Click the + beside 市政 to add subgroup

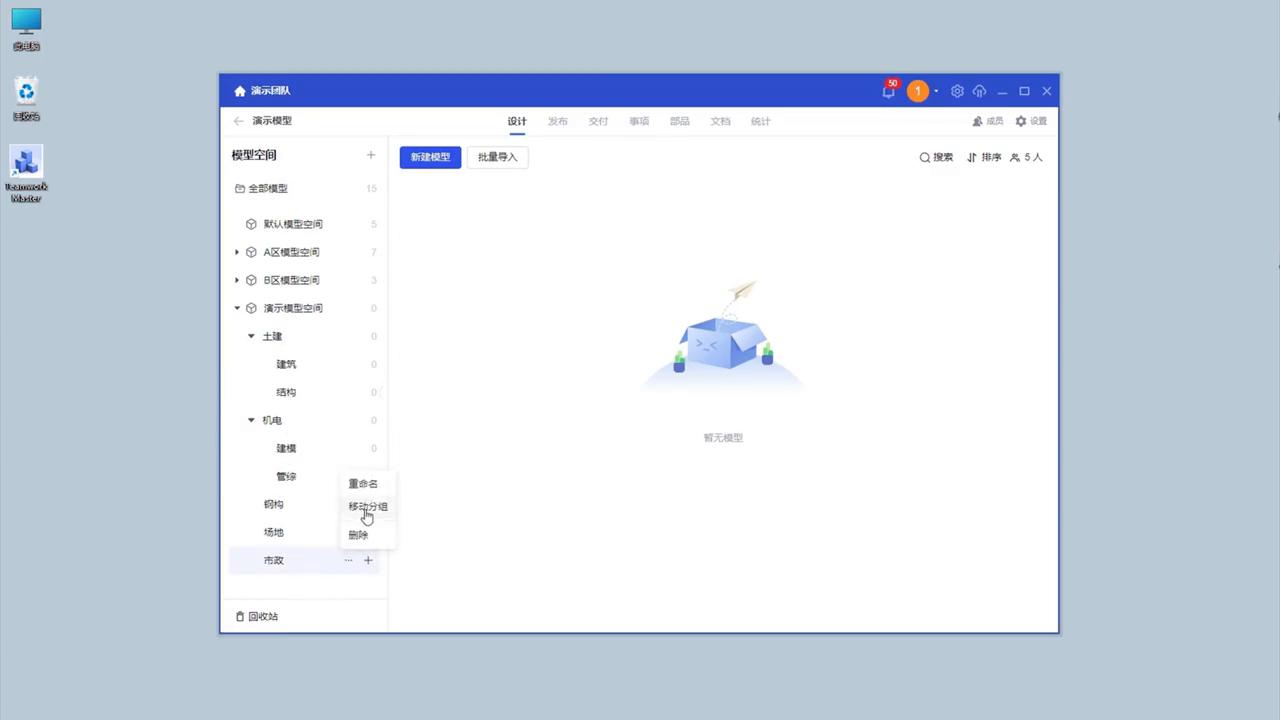(367, 560)
